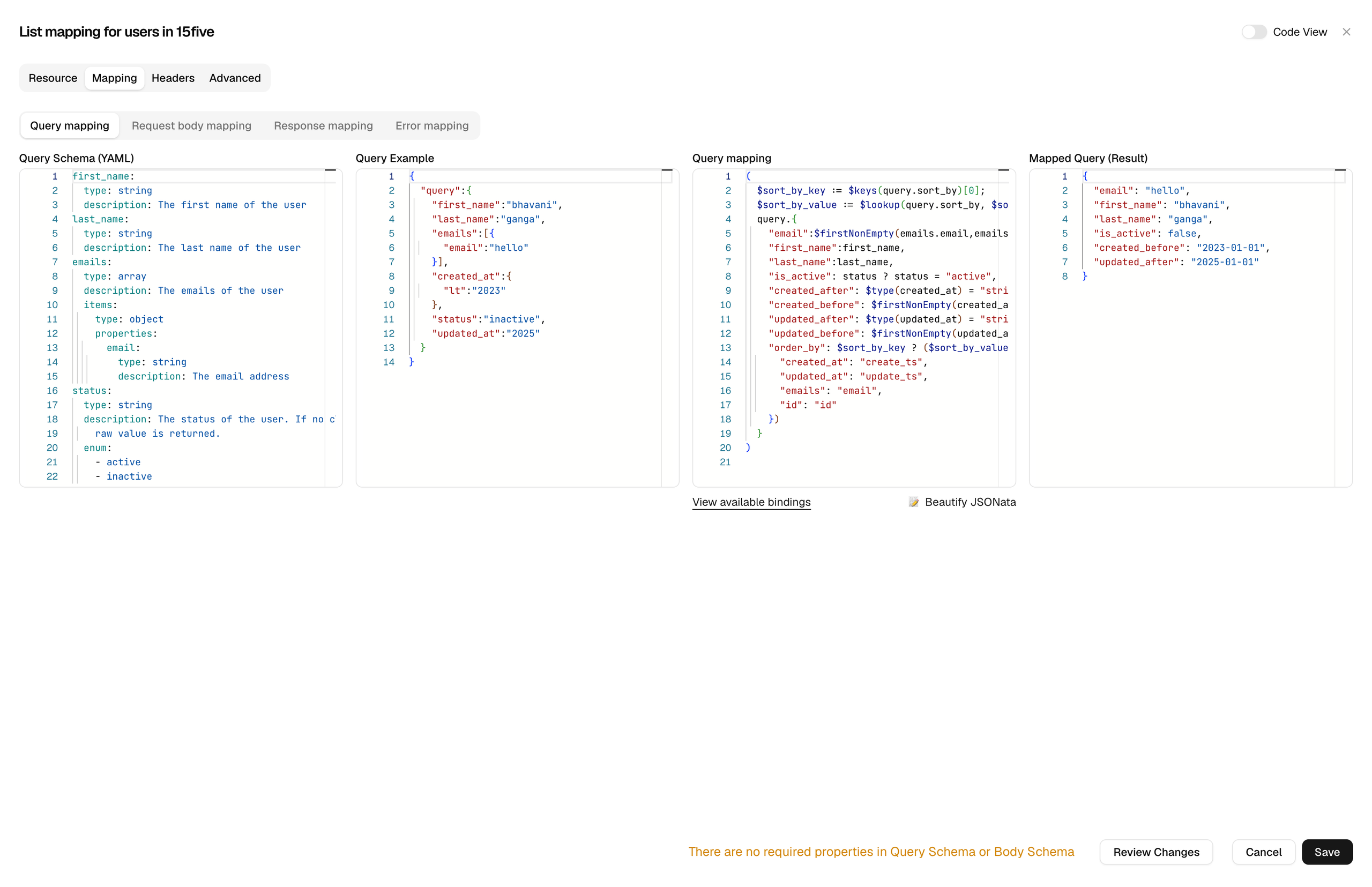Toggle the Code View switch

1254,32
